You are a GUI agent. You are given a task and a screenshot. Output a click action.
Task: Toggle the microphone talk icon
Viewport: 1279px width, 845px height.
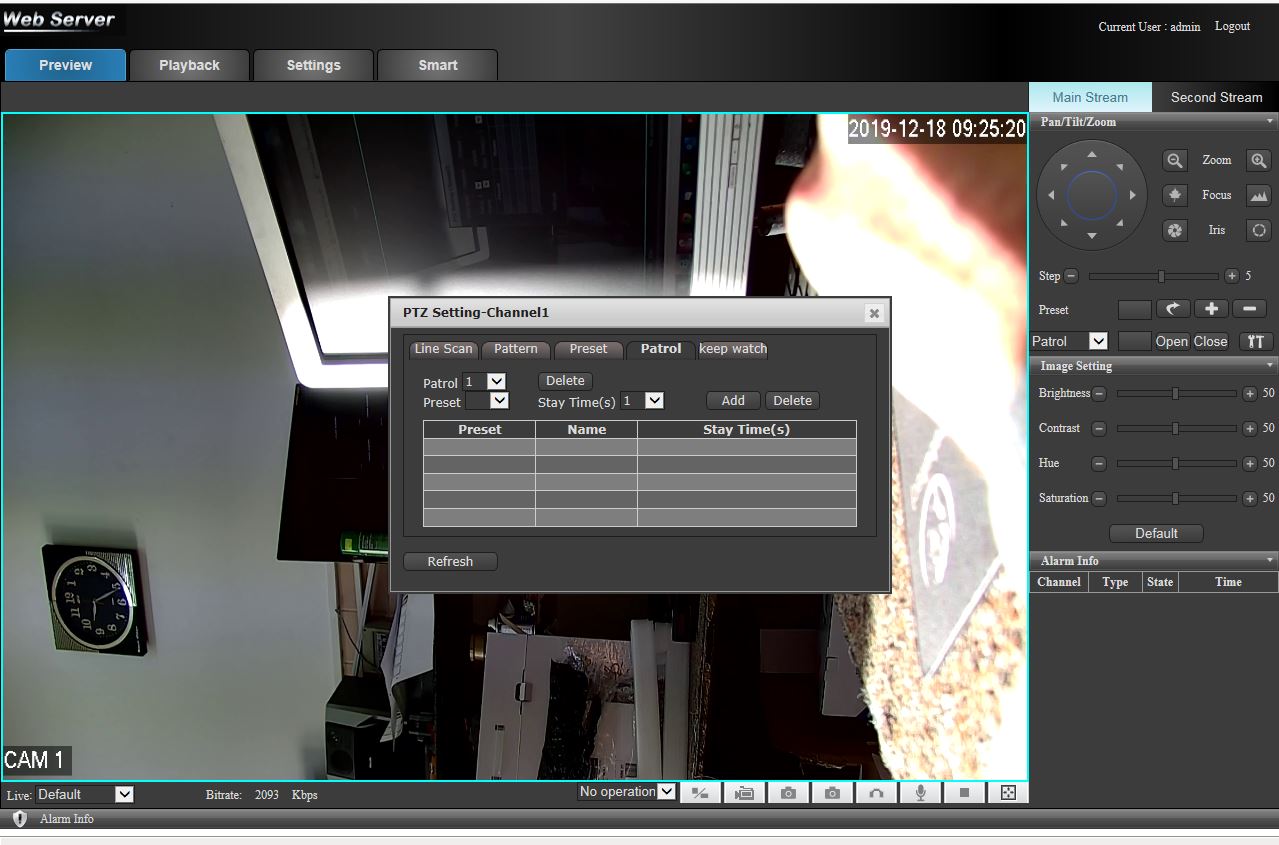click(x=920, y=793)
